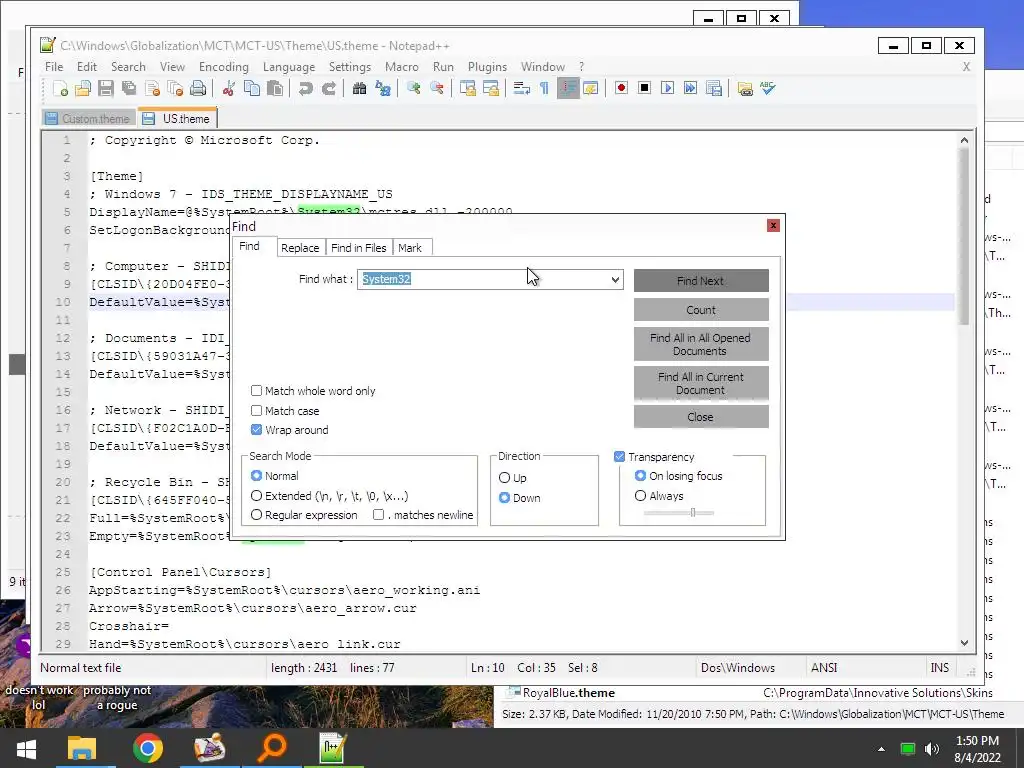Click Close button in Find dialog
1024x768 pixels.
tap(701, 417)
